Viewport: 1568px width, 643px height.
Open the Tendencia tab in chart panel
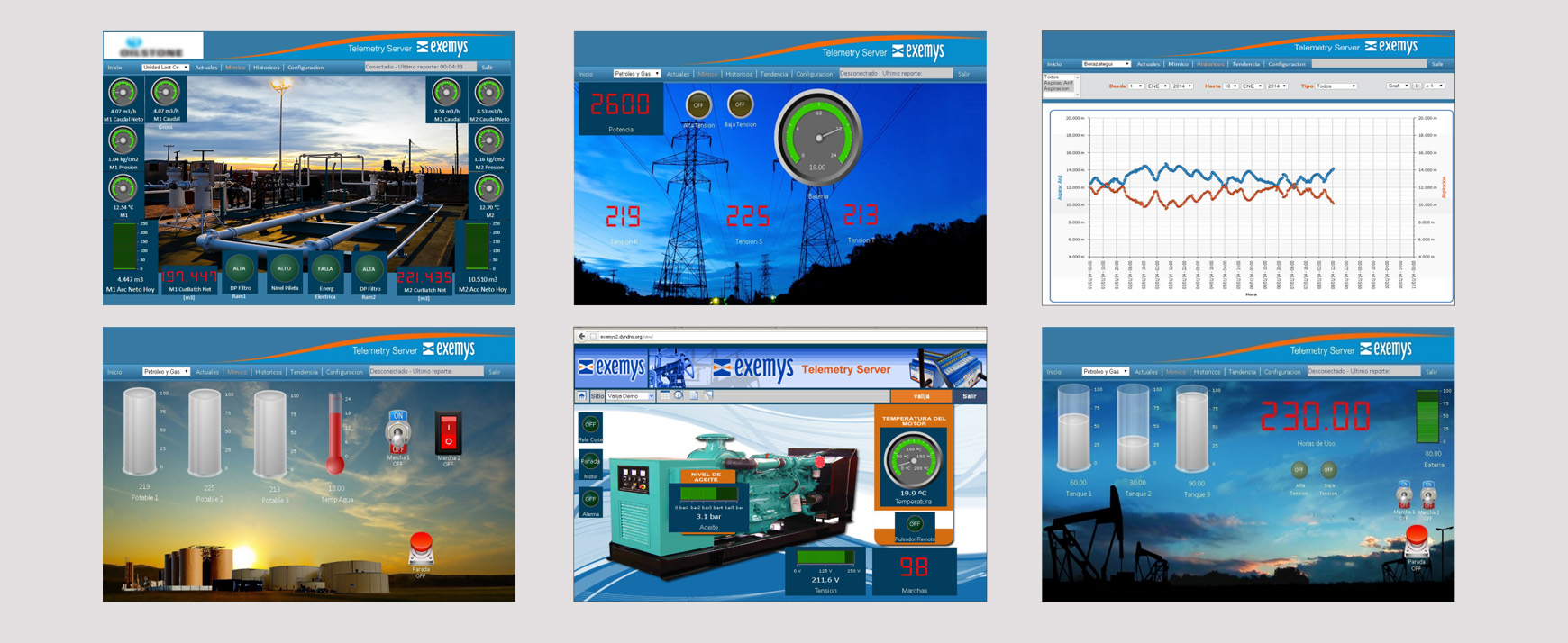click(x=1245, y=64)
